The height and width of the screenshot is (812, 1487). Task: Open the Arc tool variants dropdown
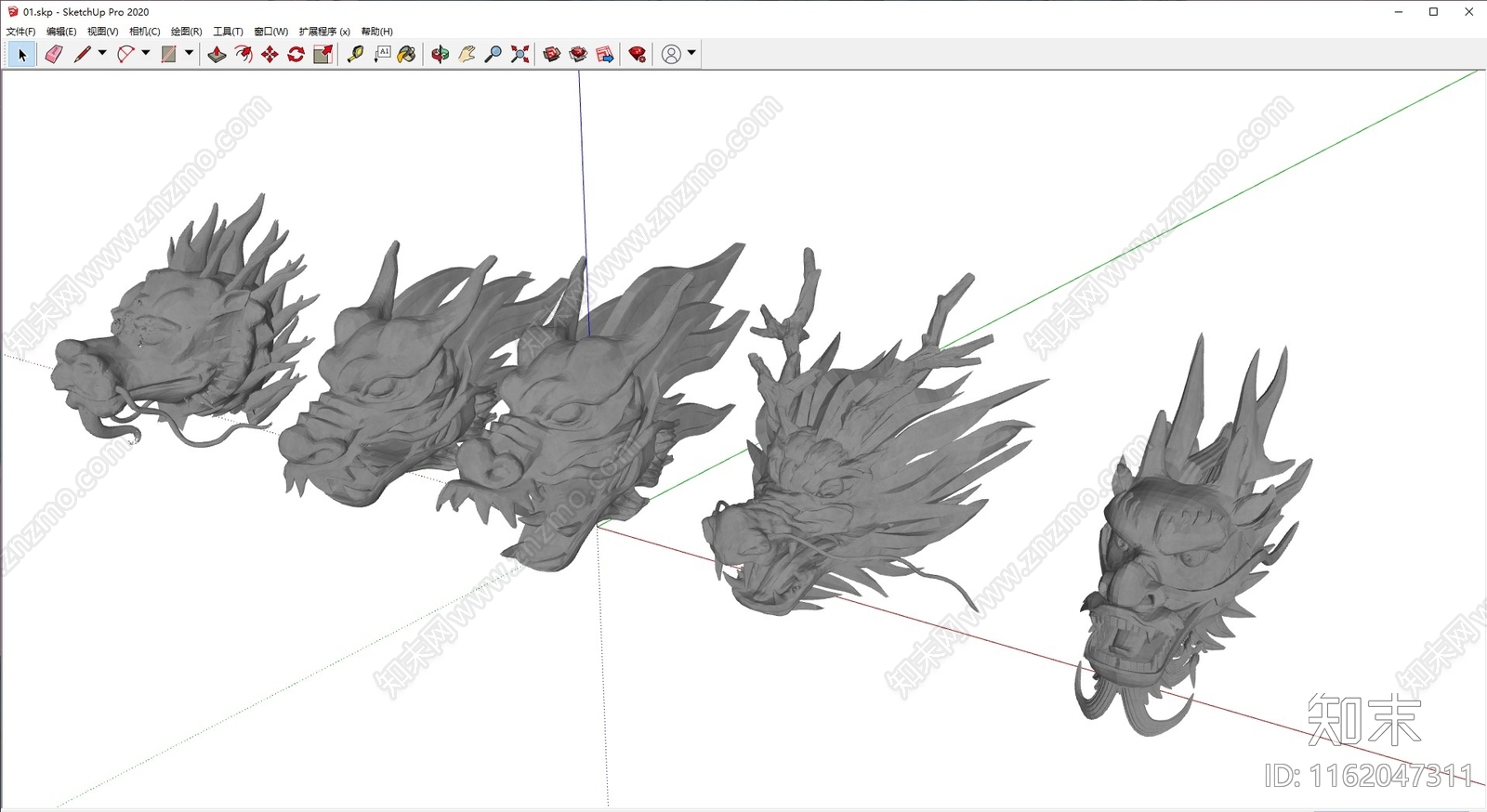pyautogui.click(x=146, y=53)
